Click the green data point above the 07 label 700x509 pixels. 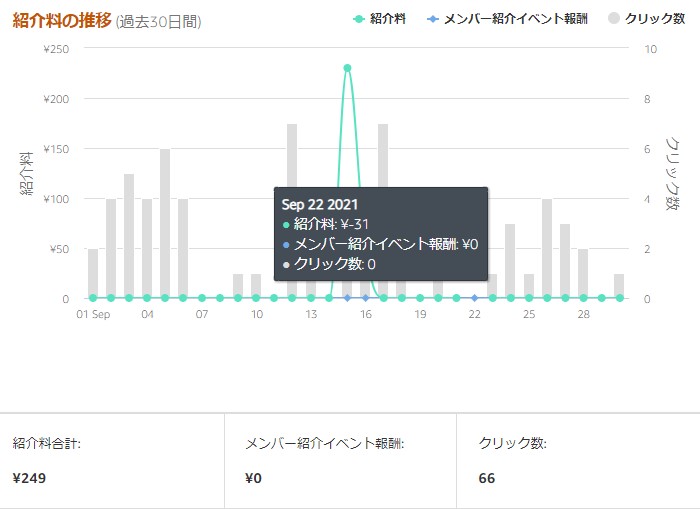[x=202, y=298]
